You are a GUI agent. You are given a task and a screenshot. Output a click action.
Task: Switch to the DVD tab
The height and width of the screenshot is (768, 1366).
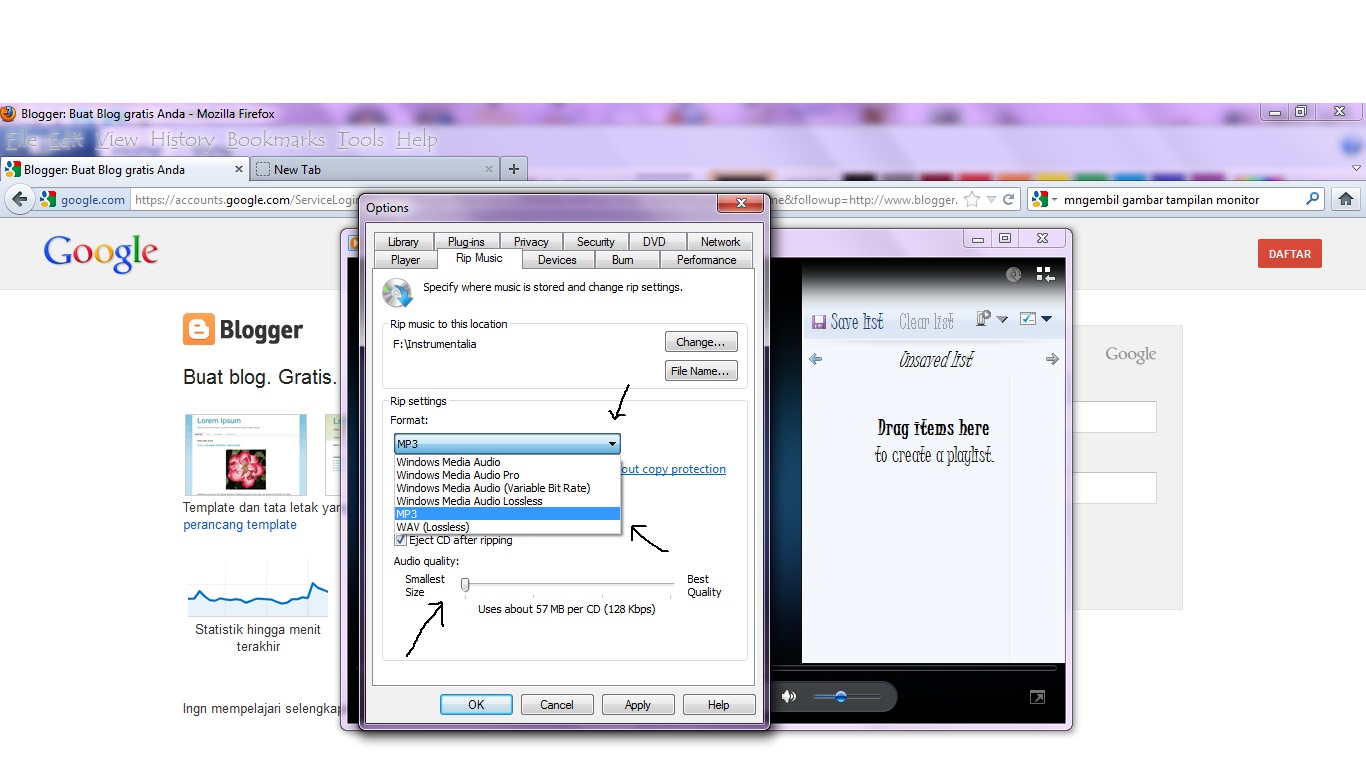(654, 241)
